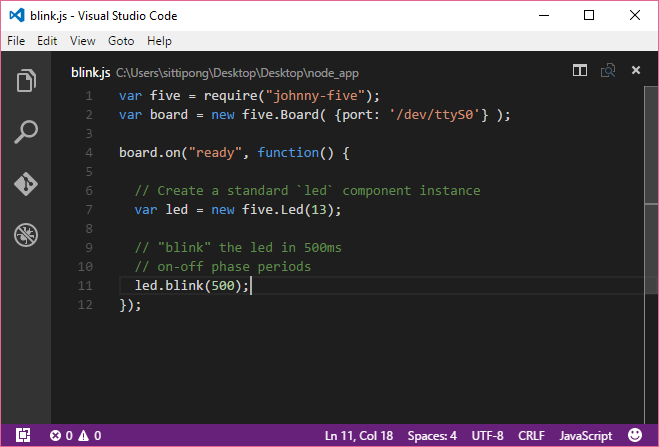Select language mode JavaScript

click(585, 436)
